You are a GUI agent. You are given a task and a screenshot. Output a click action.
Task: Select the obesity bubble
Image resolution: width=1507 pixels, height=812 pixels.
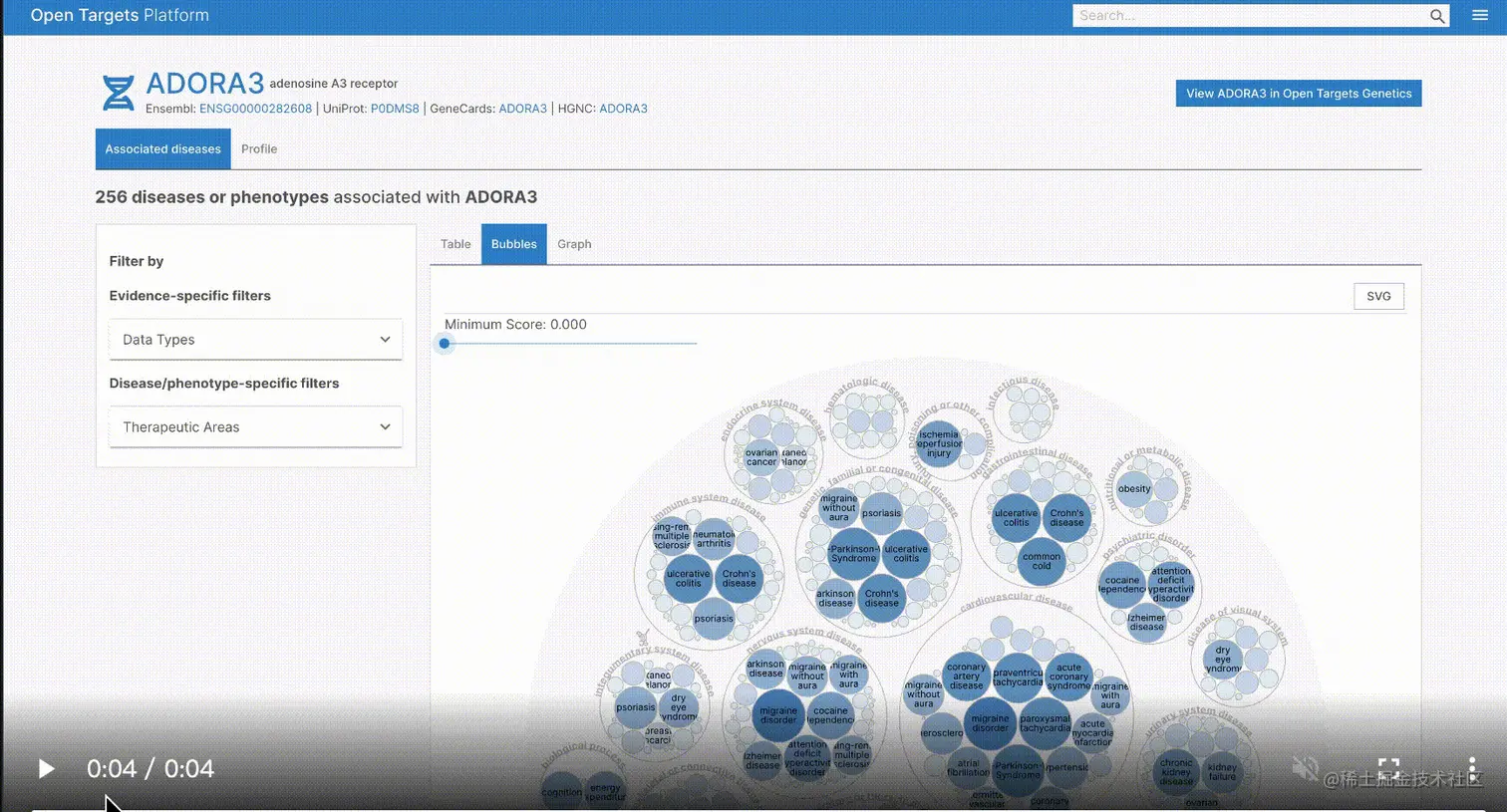click(1134, 488)
